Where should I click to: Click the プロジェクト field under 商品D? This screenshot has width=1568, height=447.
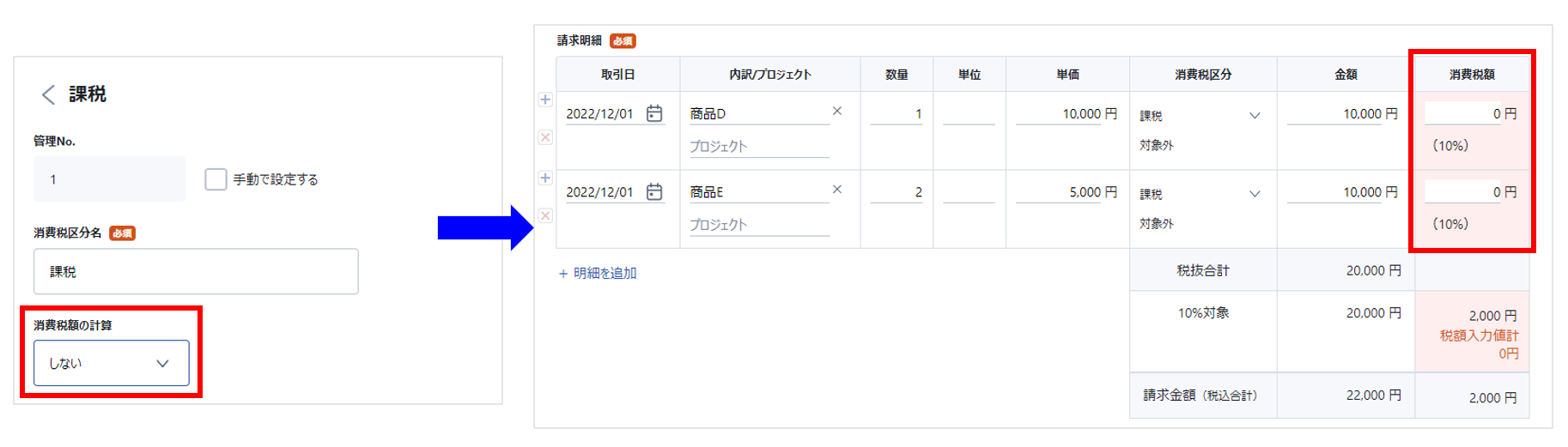(x=759, y=147)
